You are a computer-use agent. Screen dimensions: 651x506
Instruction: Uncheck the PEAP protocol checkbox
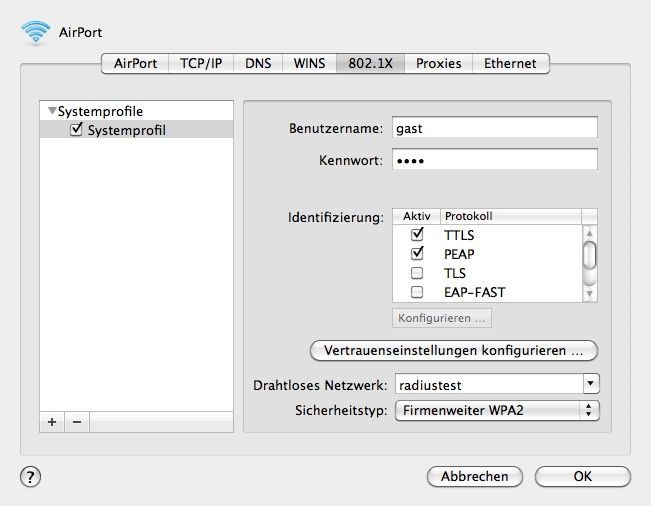coord(417,253)
